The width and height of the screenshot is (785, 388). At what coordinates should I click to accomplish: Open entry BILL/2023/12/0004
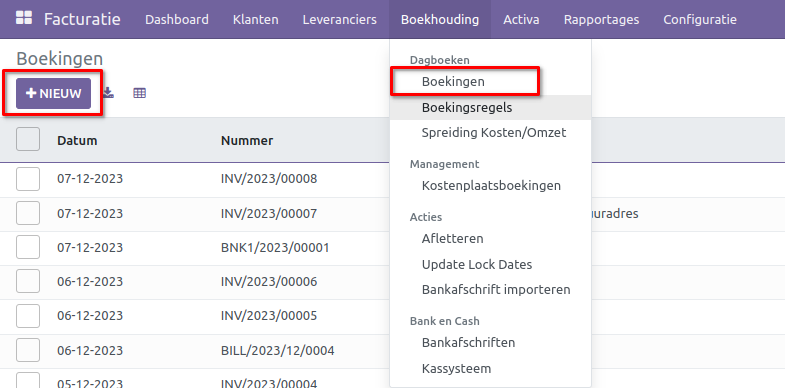point(277,350)
